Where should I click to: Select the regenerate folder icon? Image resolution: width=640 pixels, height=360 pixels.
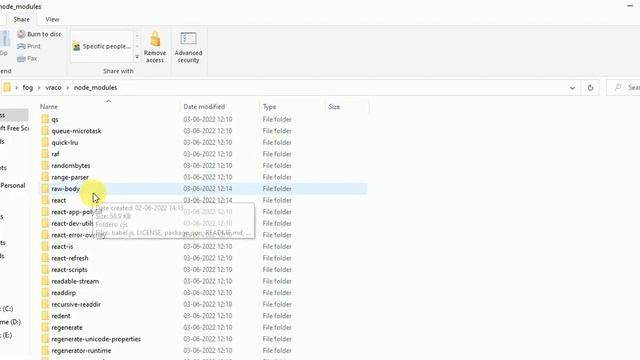(45, 327)
